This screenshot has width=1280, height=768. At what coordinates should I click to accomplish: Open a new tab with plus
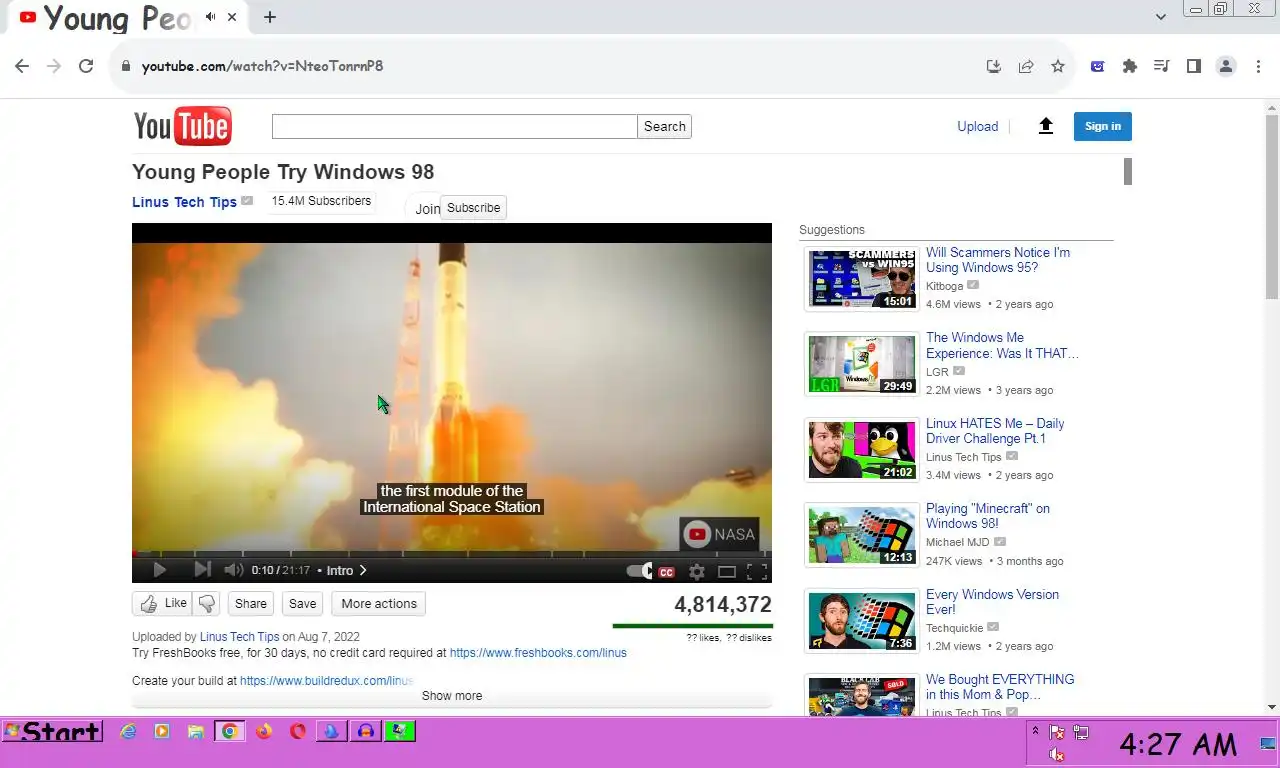click(x=270, y=17)
